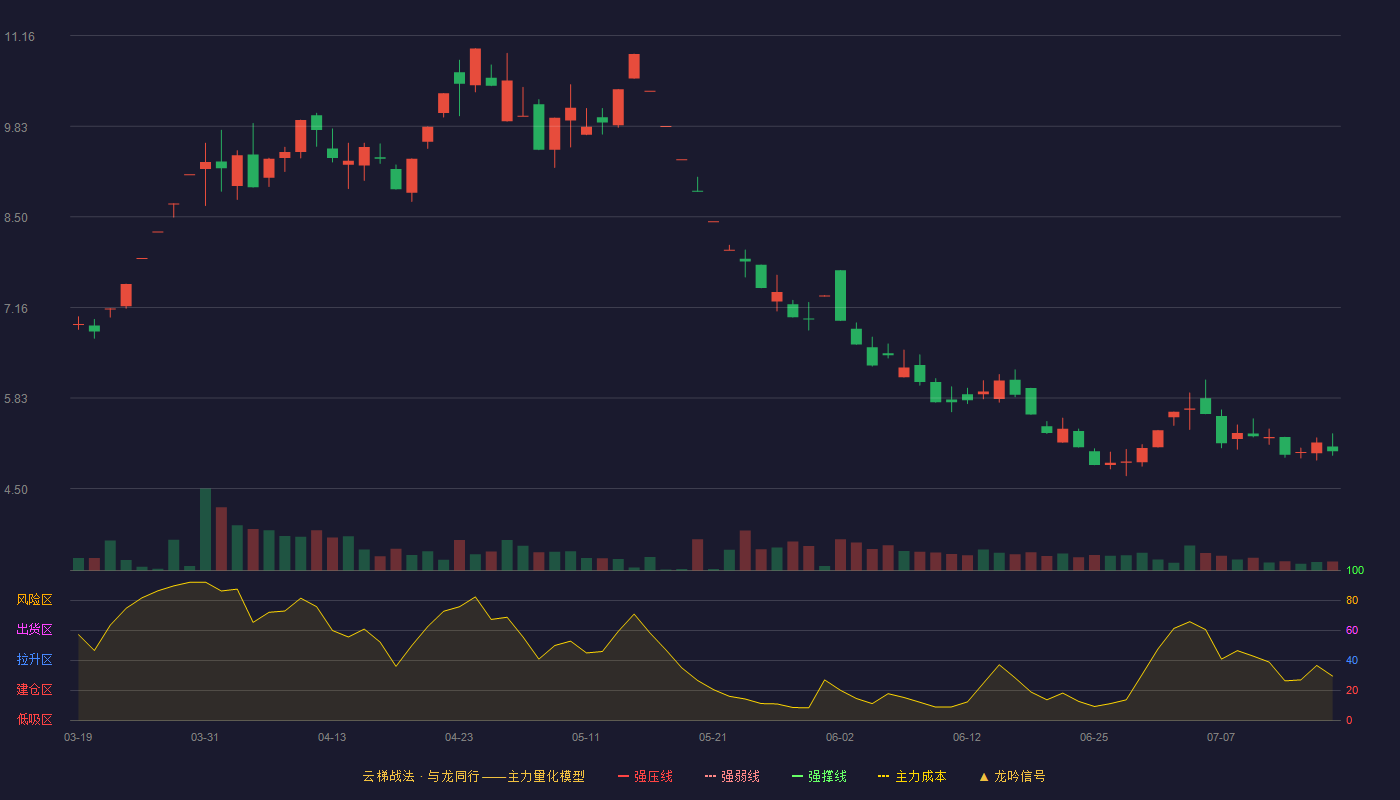The image size is (1400, 800).
Task: Click the 06-12 date label
Action: [x=967, y=737]
